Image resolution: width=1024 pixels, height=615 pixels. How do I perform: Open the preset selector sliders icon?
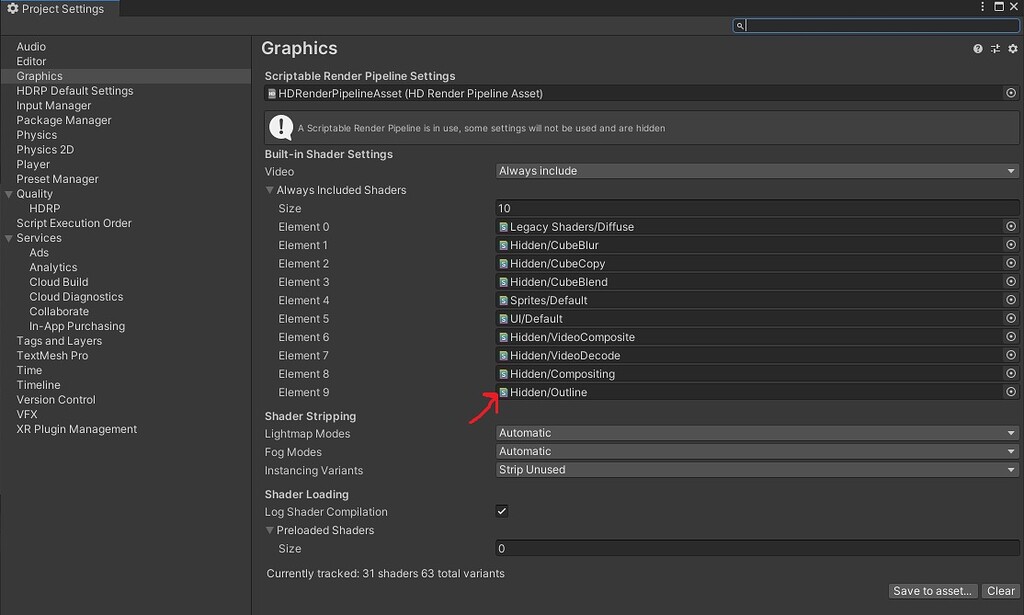pyautogui.click(x=995, y=49)
